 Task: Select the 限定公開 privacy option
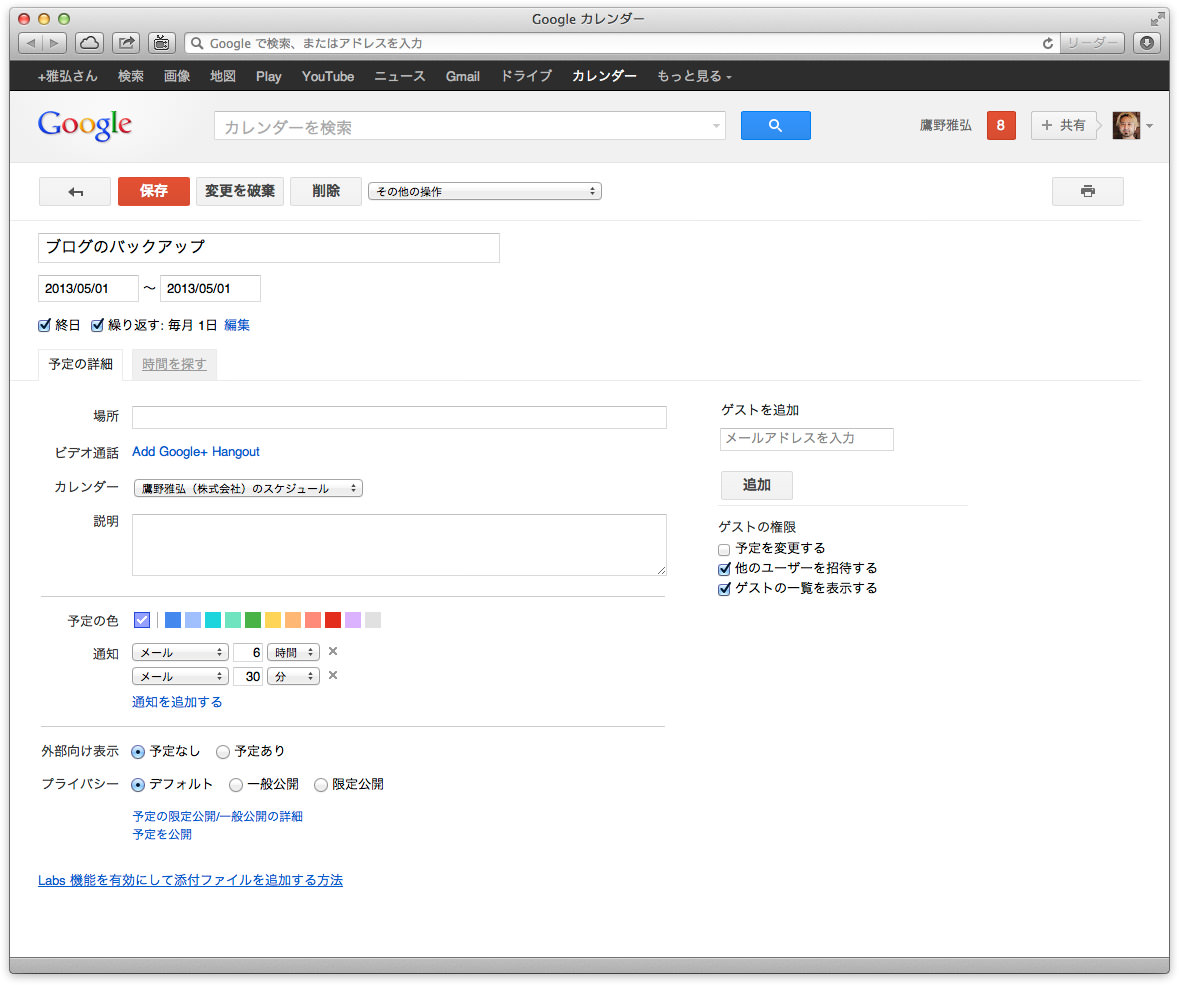[x=321, y=785]
